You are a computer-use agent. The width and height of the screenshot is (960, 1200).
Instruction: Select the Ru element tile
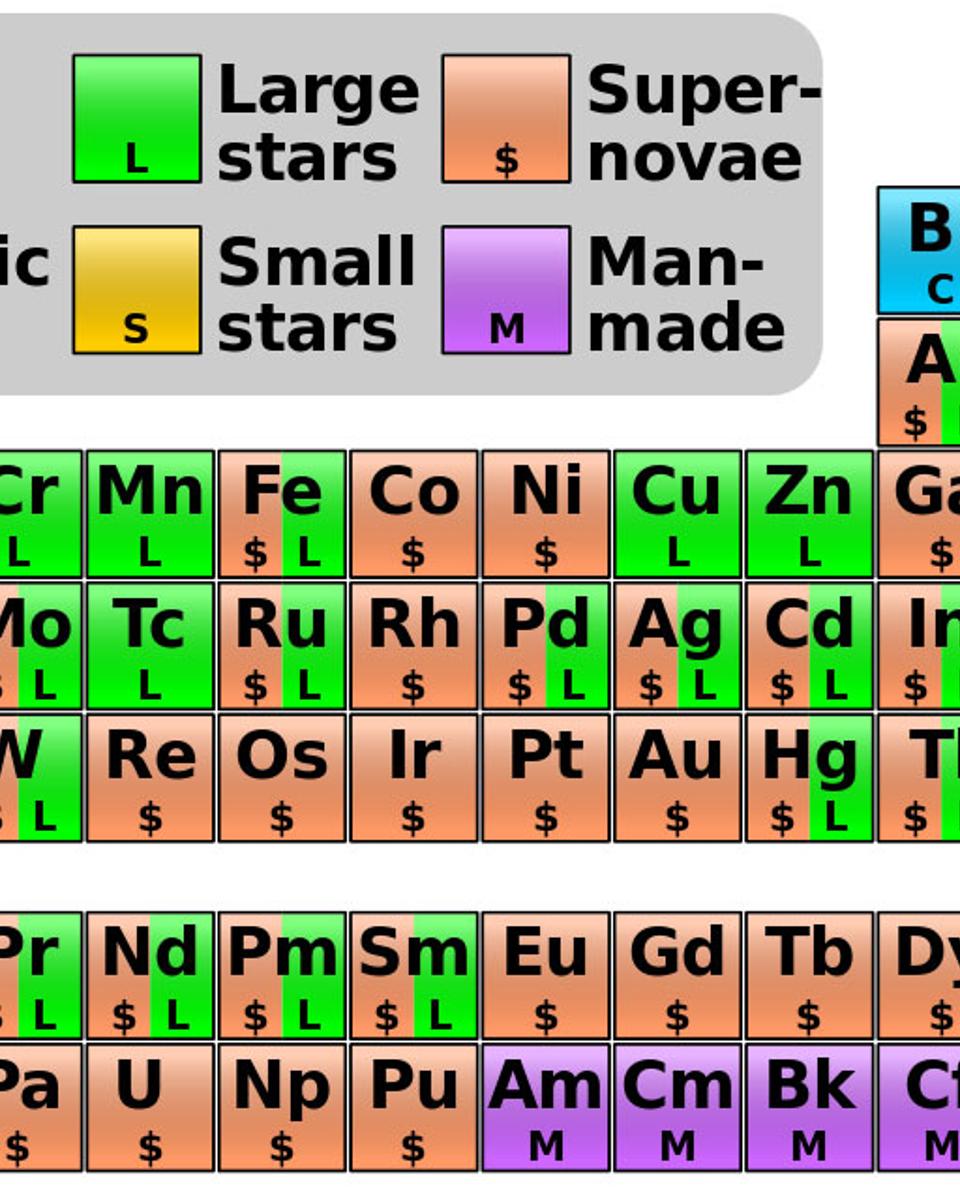click(282, 646)
